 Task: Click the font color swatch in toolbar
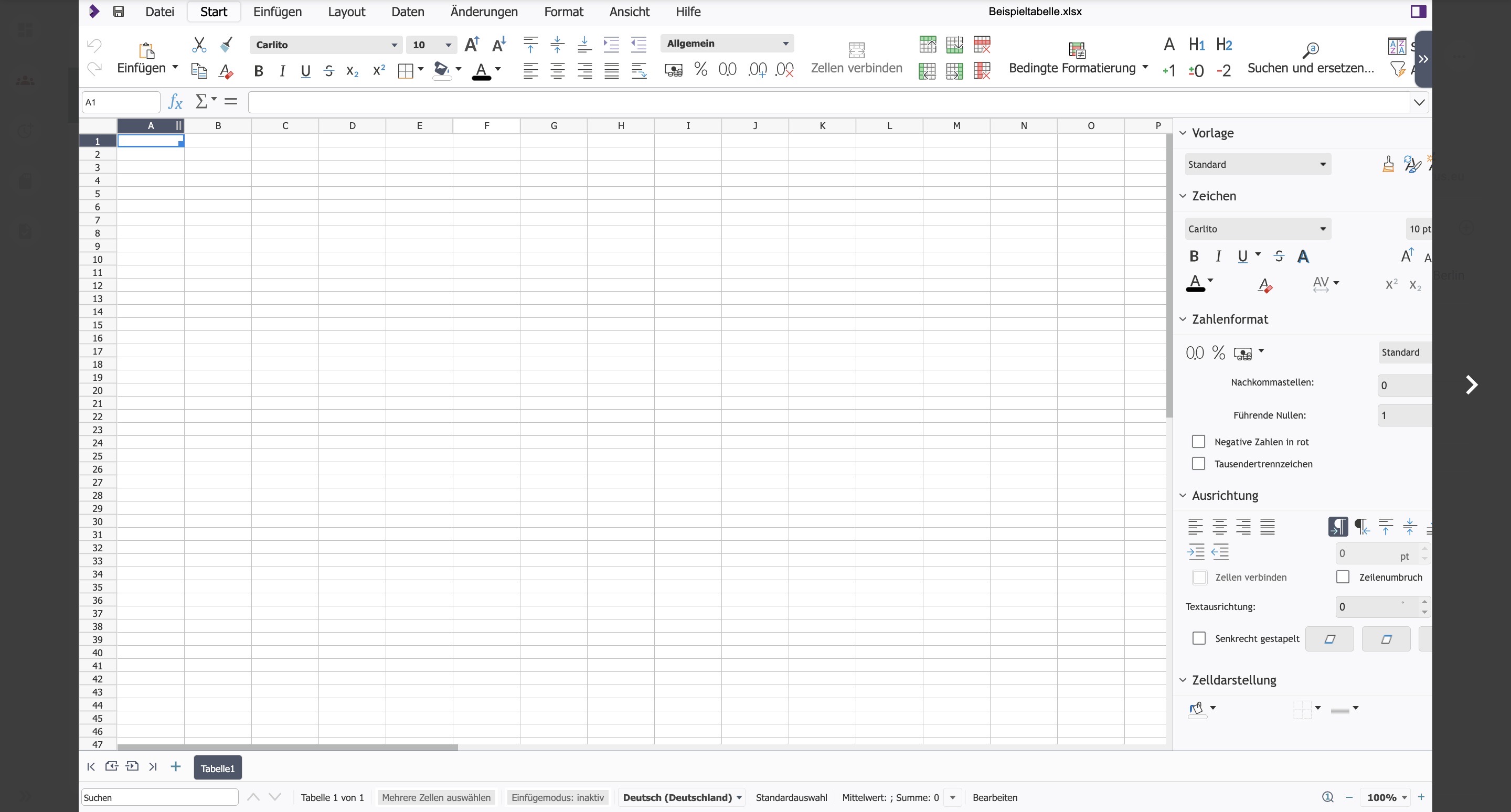481,71
